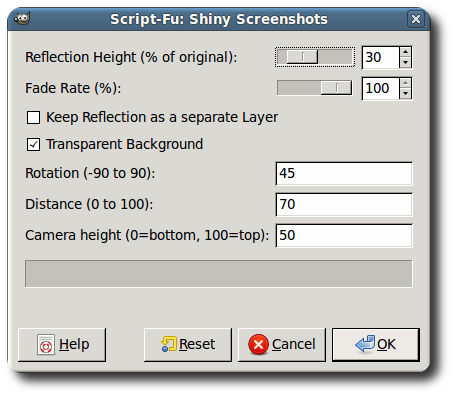Click the Reflection Height value field

(x=381, y=57)
